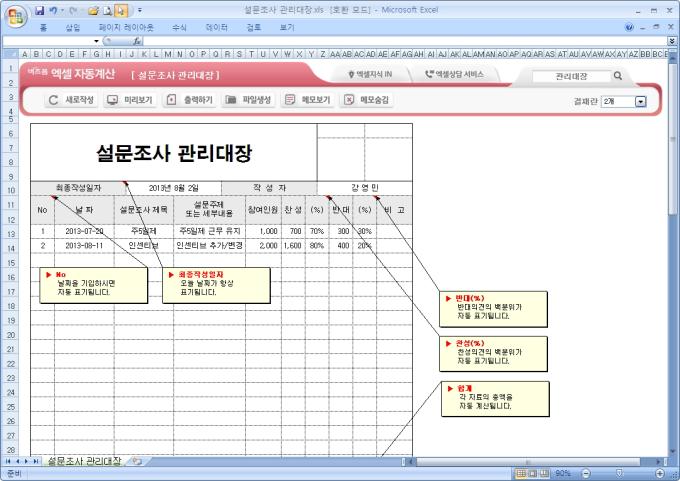
Task: Click the Undo icon
Action: (x=53, y=10)
